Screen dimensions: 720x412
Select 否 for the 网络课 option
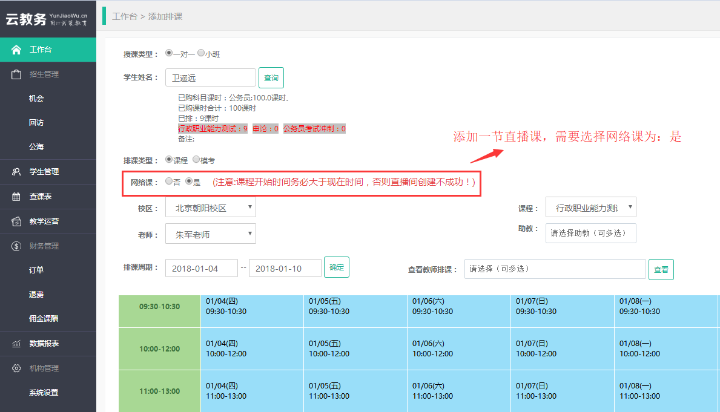(x=168, y=183)
